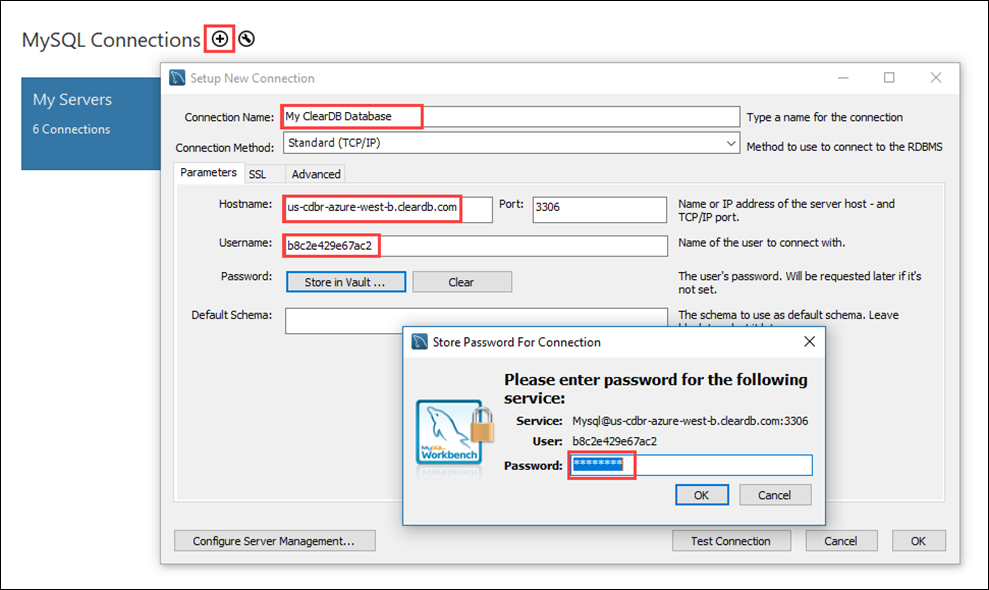Open manage connections wrench icon
989x590 pixels.
pyautogui.click(x=247, y=39)
